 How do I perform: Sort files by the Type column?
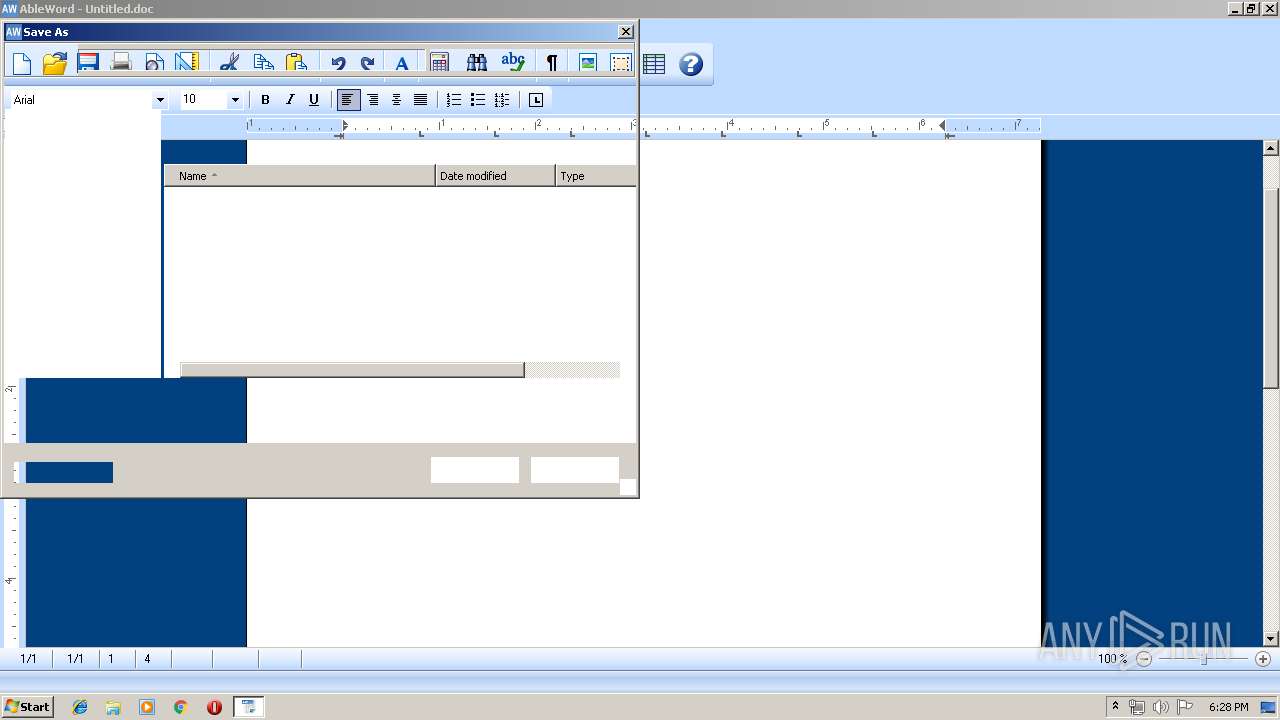[596, 176]
